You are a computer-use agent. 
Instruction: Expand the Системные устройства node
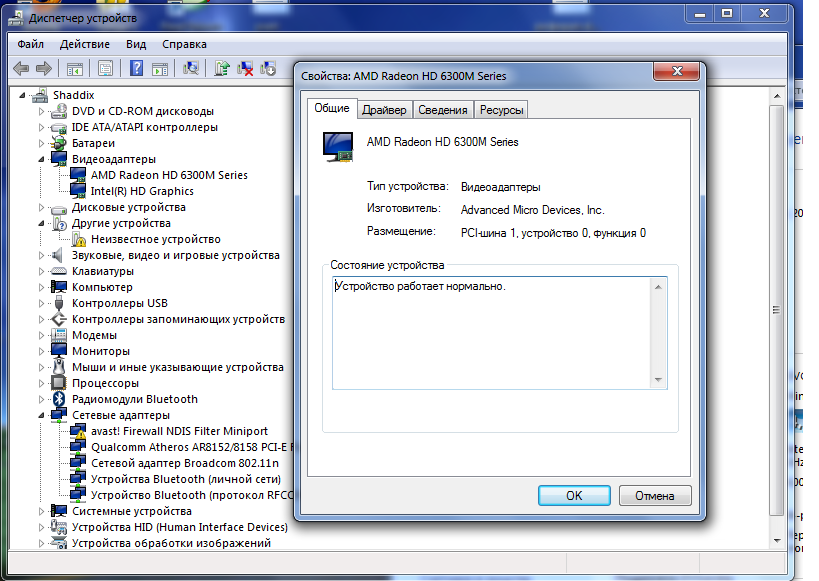41,511
